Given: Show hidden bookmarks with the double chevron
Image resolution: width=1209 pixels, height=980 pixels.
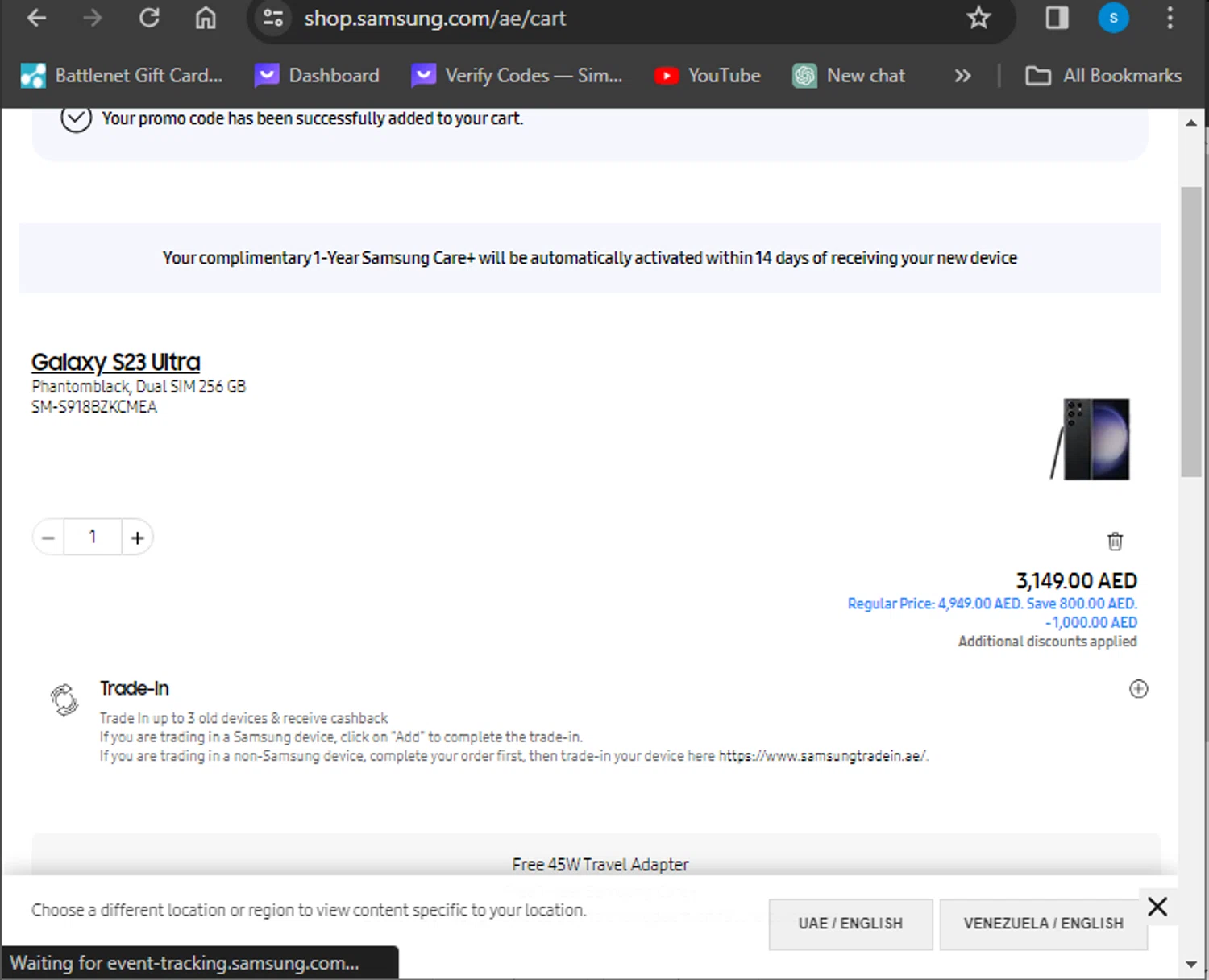Looking at the screenshot, I should (x=962, y=76).
